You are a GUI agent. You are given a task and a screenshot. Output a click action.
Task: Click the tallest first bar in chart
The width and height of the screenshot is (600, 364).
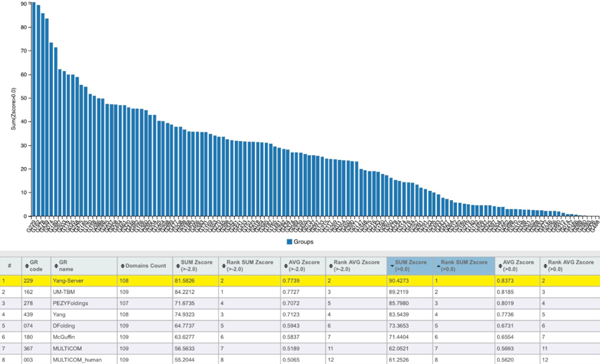pyautogui.click(x=34, y=109)
